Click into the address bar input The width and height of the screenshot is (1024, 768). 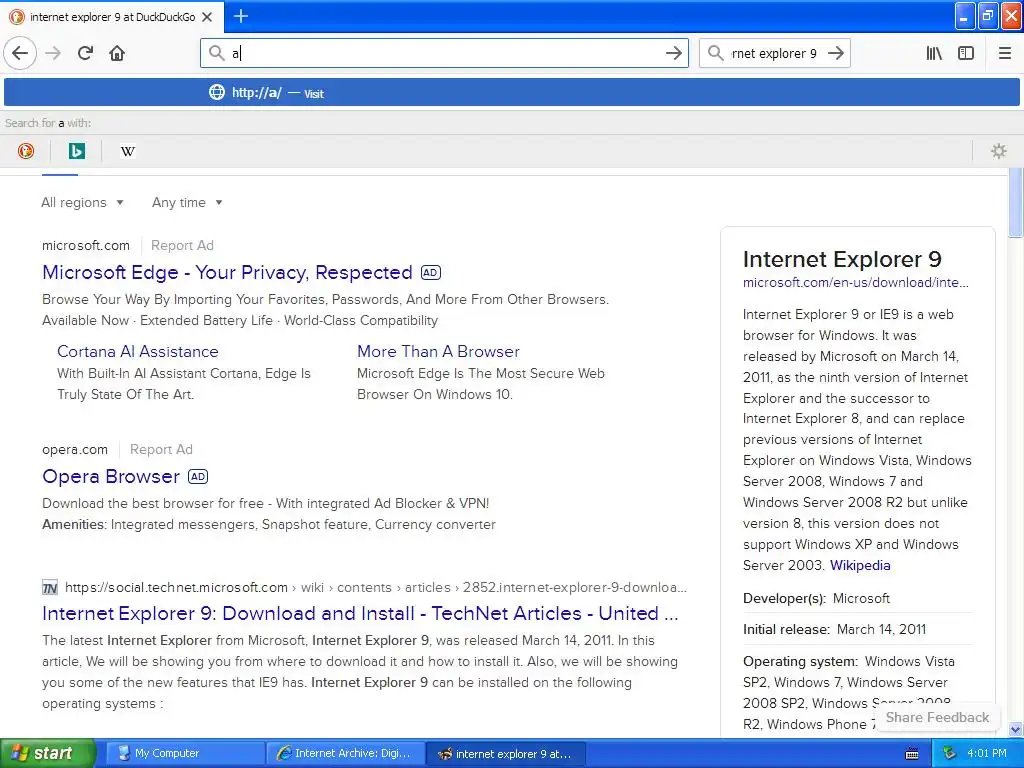click(444, 53)
